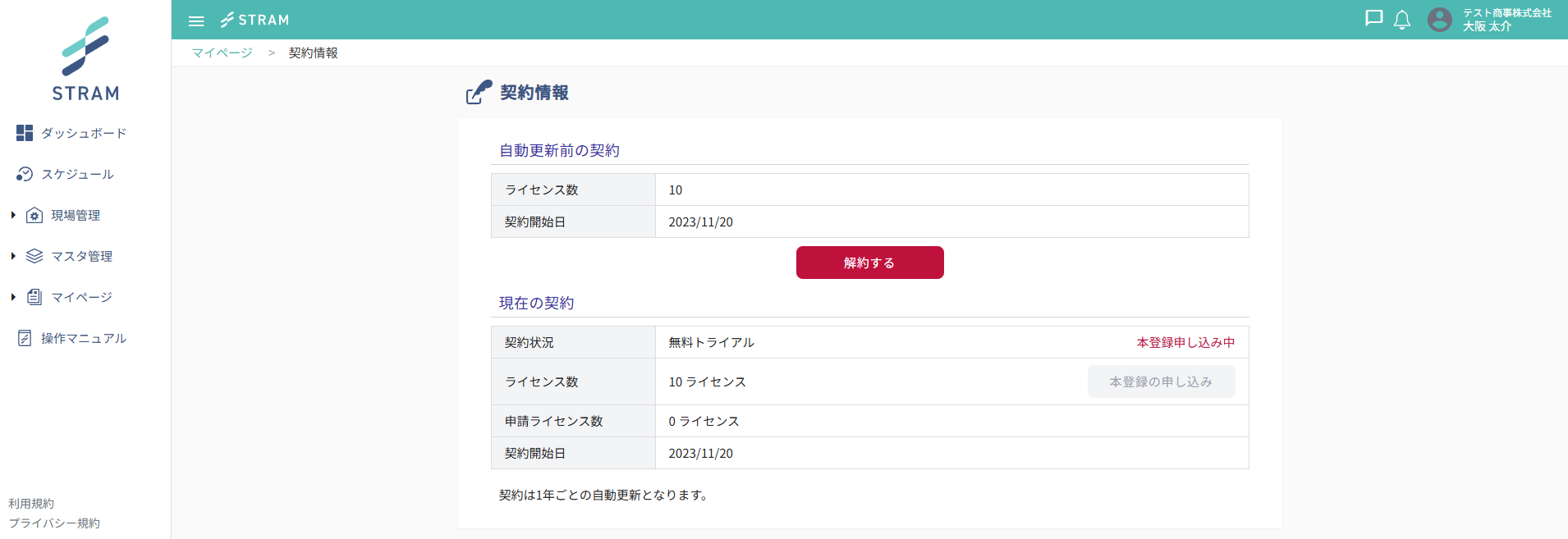This screenshot has height=539, width=1568.
Task: Expand the マイページ submenu arrow
Action: coord(13,297)
